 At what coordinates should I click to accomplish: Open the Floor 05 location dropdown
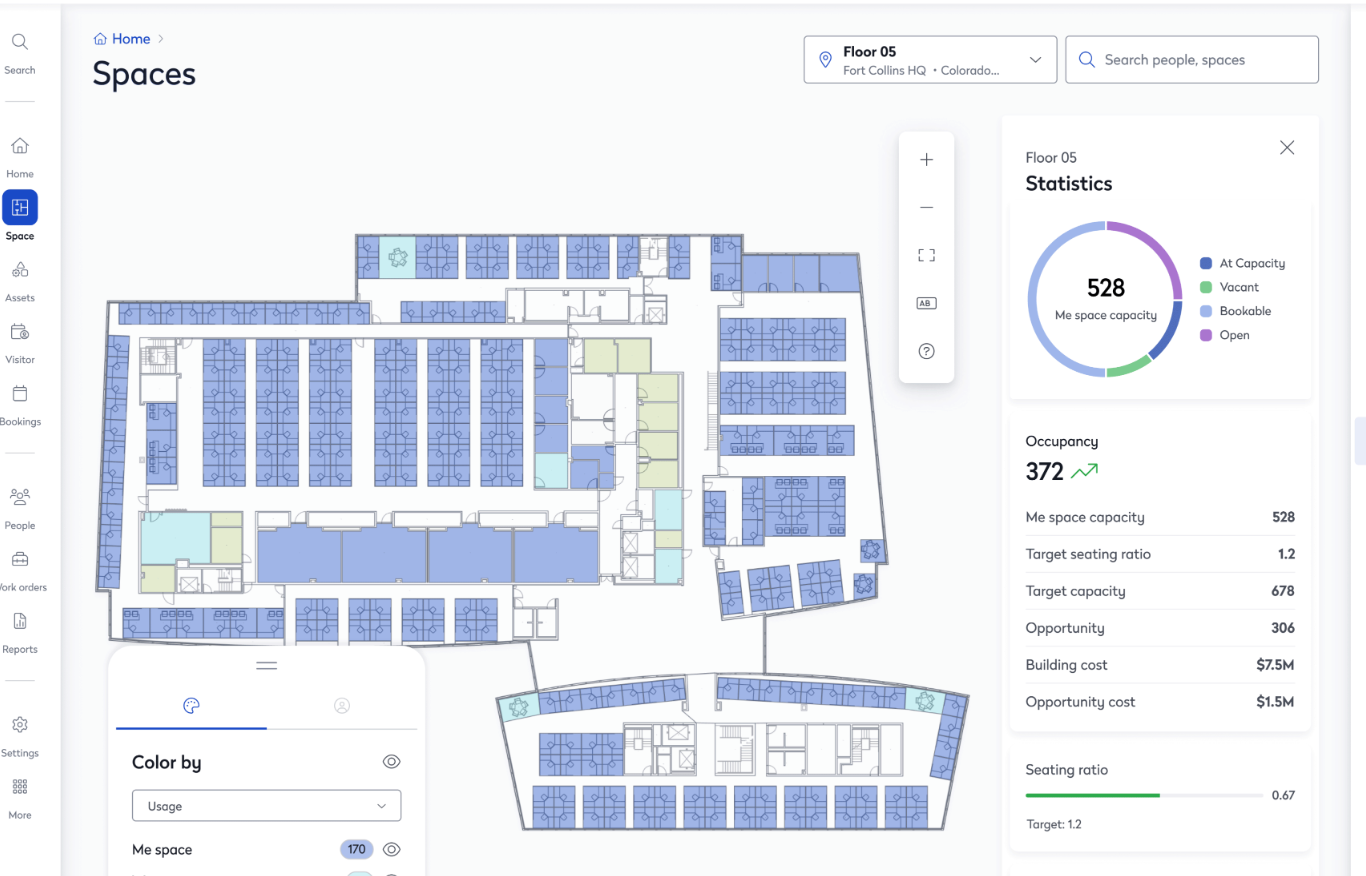tap(930, 60)
